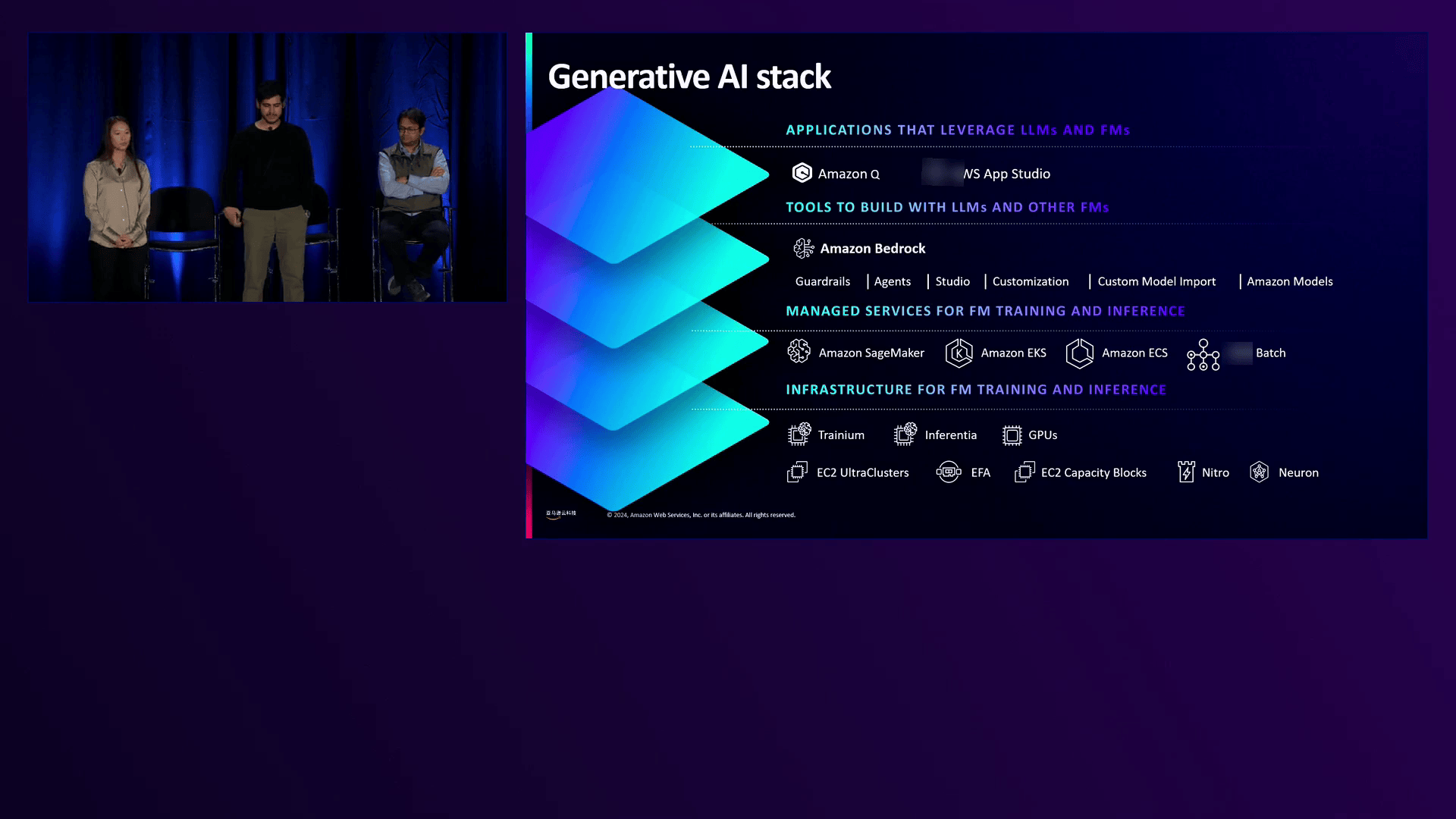This screenshot has width=1456, height=819.
Task: Click the 'Batch' label
Action: (x=1270, y=353)
